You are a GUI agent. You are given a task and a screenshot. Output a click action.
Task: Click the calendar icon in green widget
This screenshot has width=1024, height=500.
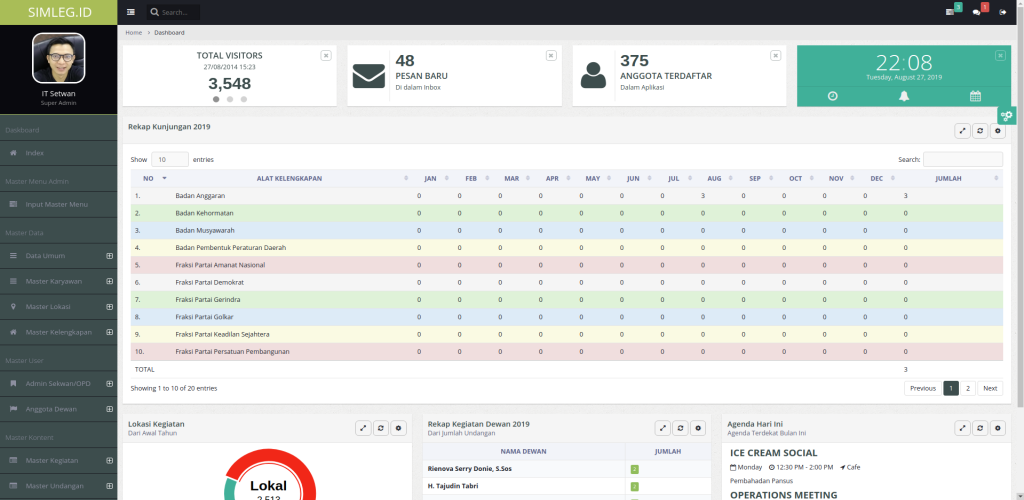(975, 96)
